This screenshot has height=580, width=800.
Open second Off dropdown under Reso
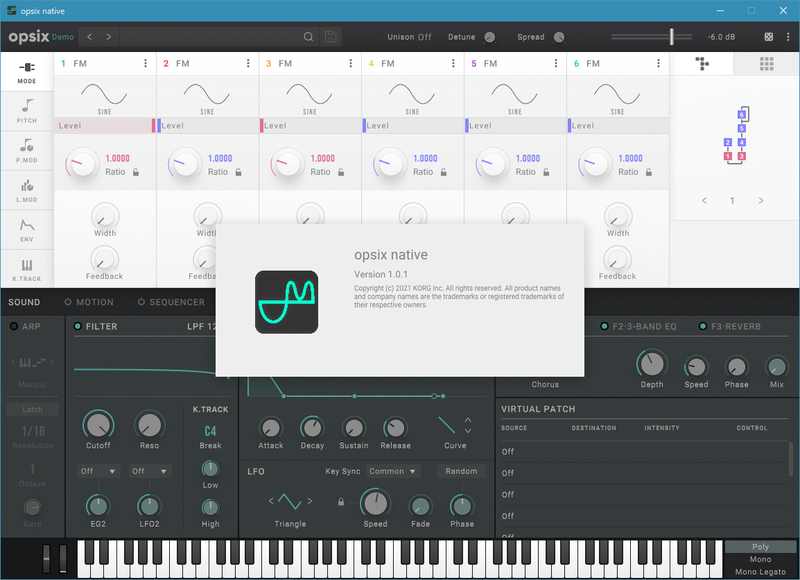pyautogui.click(x=149, y=471)
